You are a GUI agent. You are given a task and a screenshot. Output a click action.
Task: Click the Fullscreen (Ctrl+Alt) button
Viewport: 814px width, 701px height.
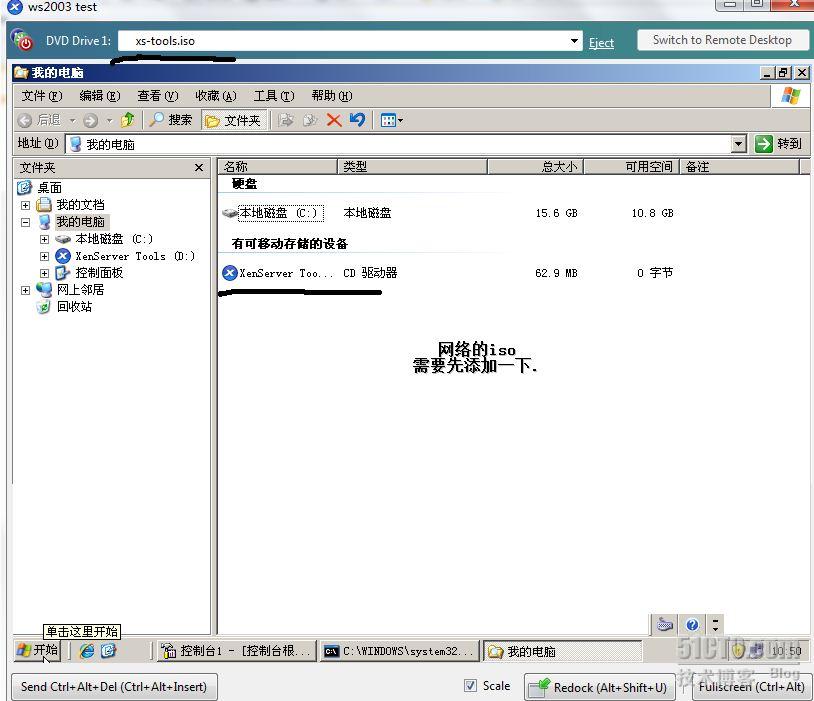pyautogui.click(x=751, y=686)
